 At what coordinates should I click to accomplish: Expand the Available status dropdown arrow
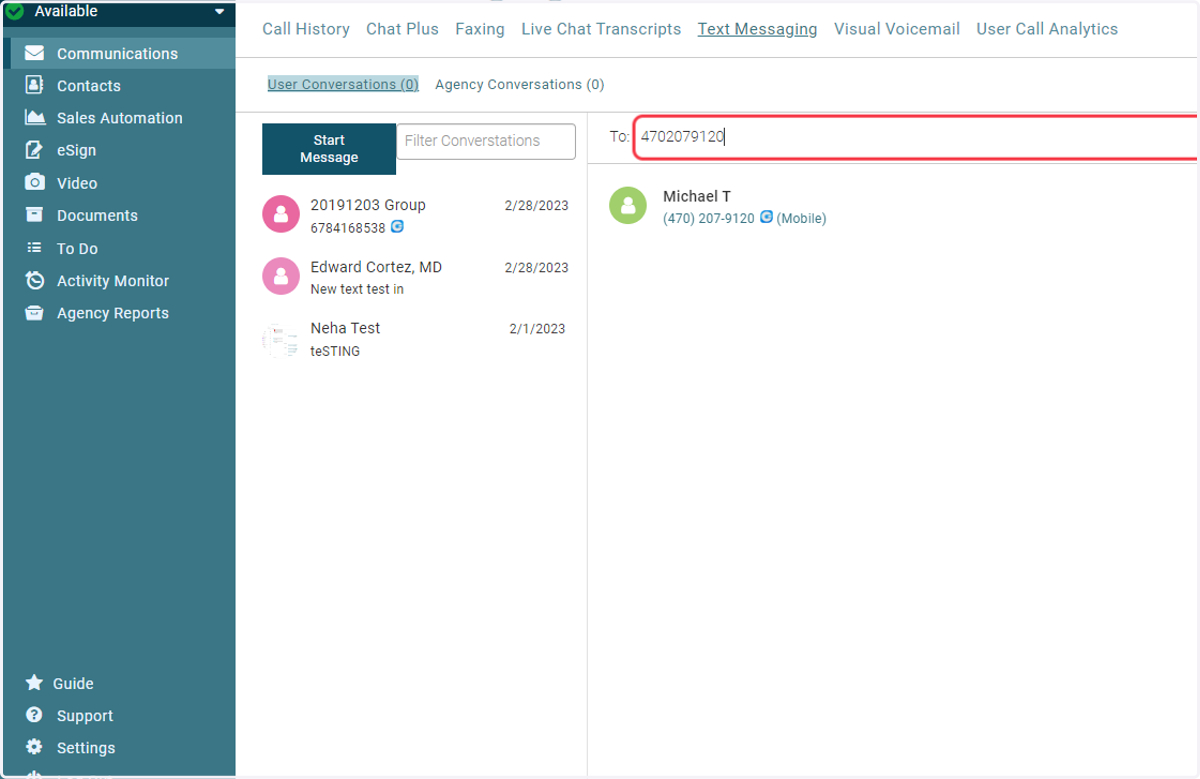pyautogui.click(x=220, y=12)
